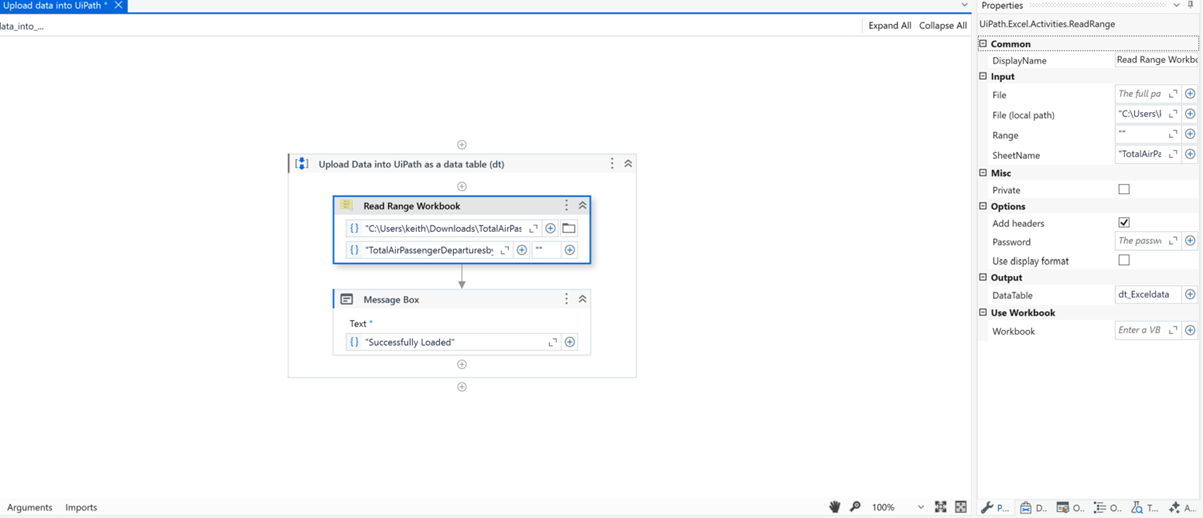Uncheck the Add headers checkbox
The height and width of the screenshot is (518, 1203).
point(1124,223)
